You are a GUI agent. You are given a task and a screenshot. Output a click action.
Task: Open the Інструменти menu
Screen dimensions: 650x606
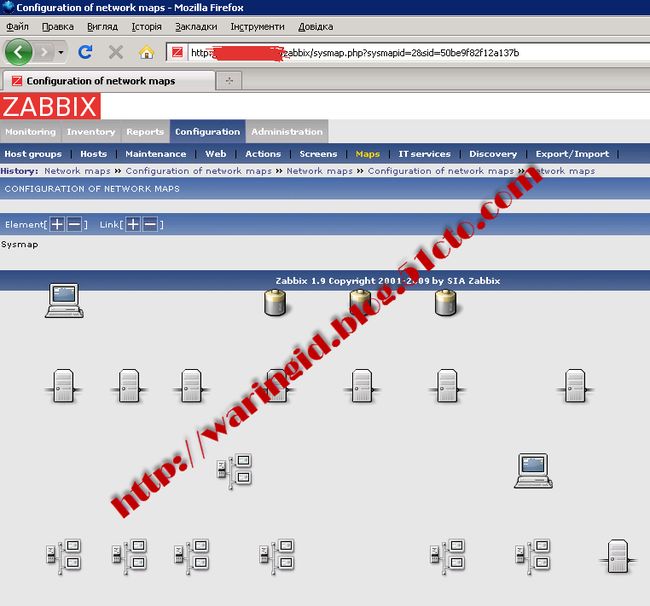pyautogui.click(x=257, y=27)
